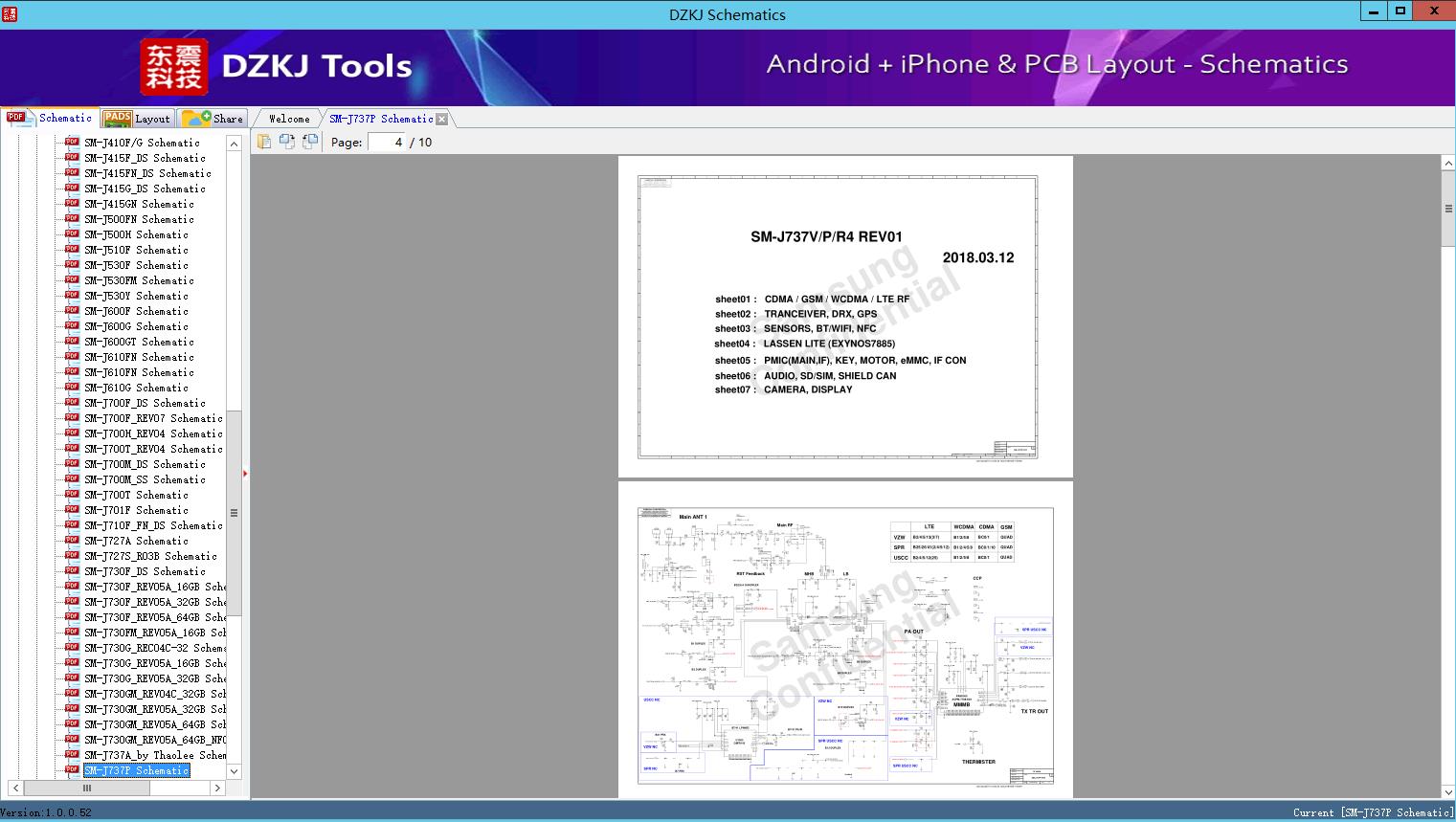Select SM-J710F_FN_DS Schematic

[x=153, y=525]
